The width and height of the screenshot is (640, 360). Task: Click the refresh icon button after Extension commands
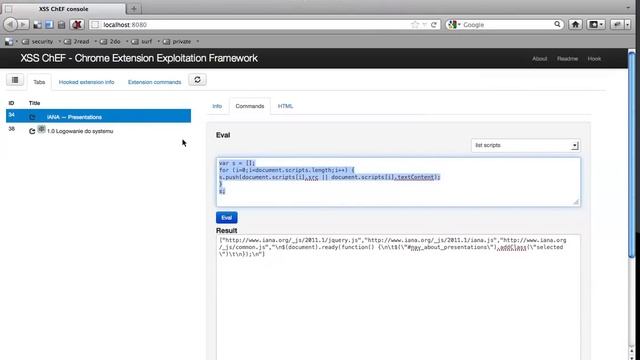point(198,80)
